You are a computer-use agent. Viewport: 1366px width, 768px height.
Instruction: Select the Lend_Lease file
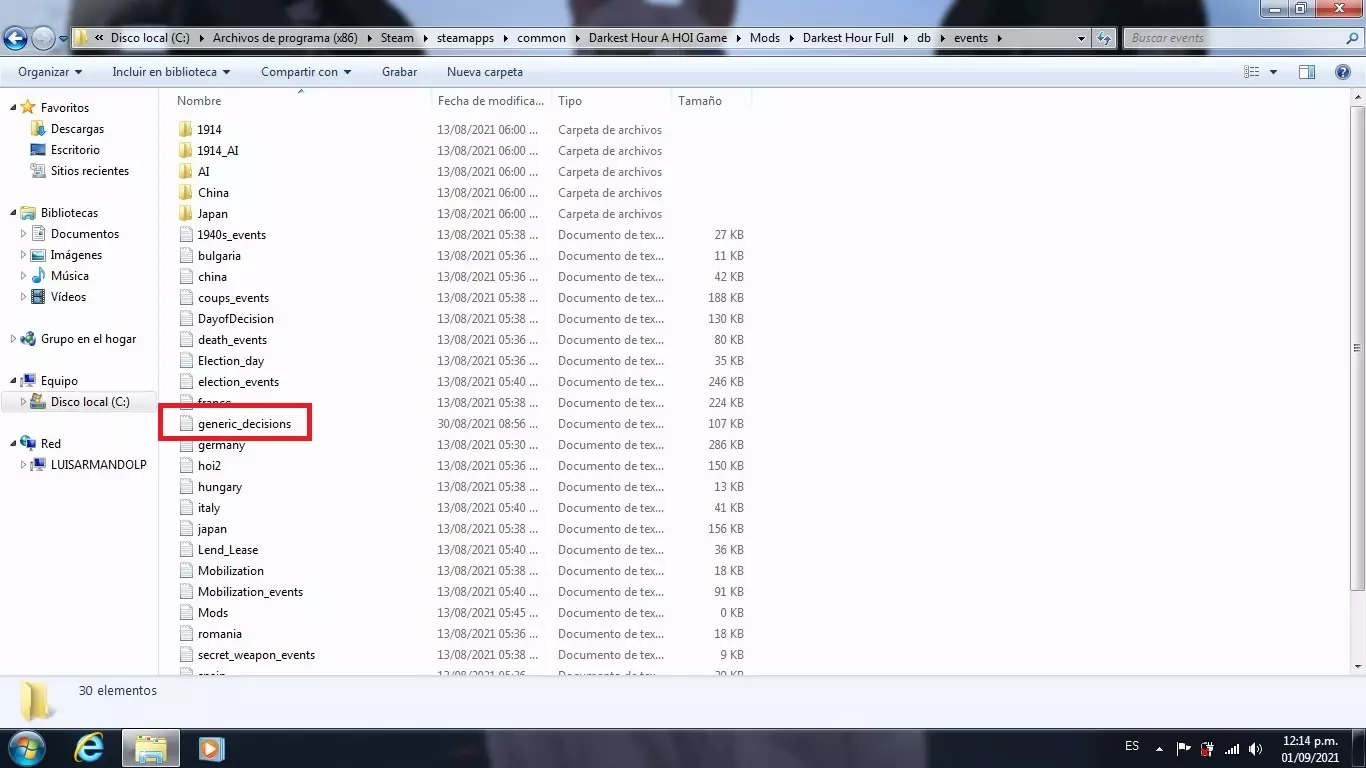tap(228, 550)
